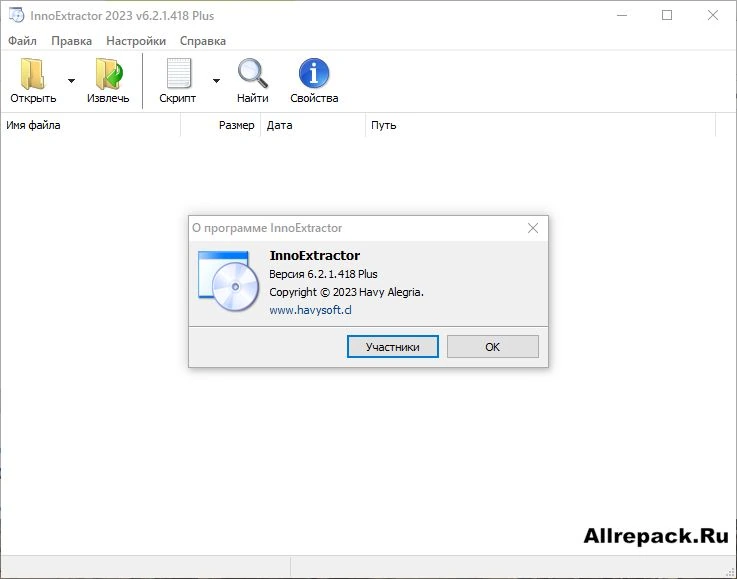
Task: Close the О программе InnoExtractor dialog
Action: (x=533, y=228)
